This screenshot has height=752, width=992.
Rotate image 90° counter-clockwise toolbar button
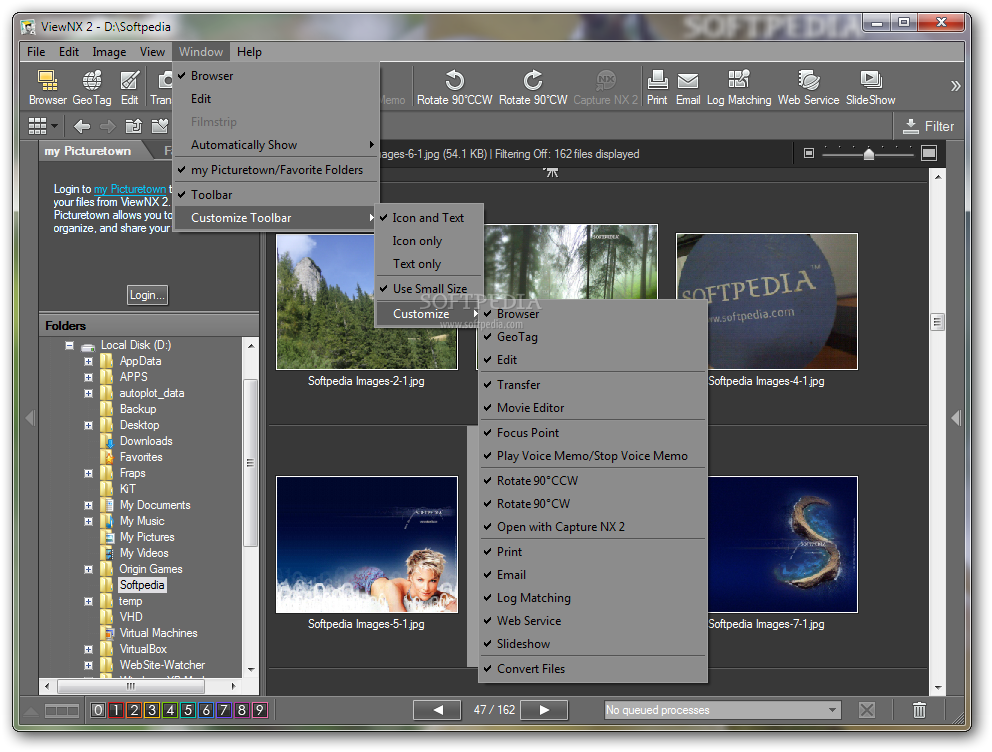pos(454,87)
